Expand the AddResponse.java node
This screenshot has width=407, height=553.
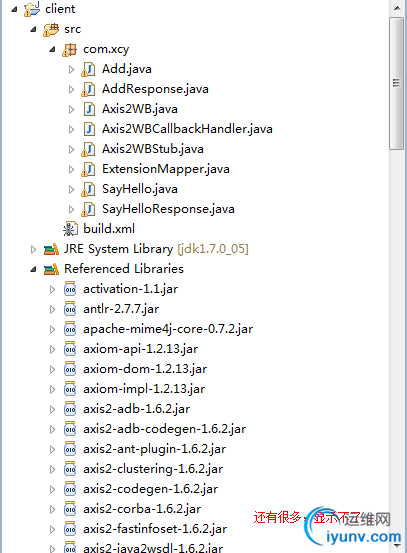71,89
